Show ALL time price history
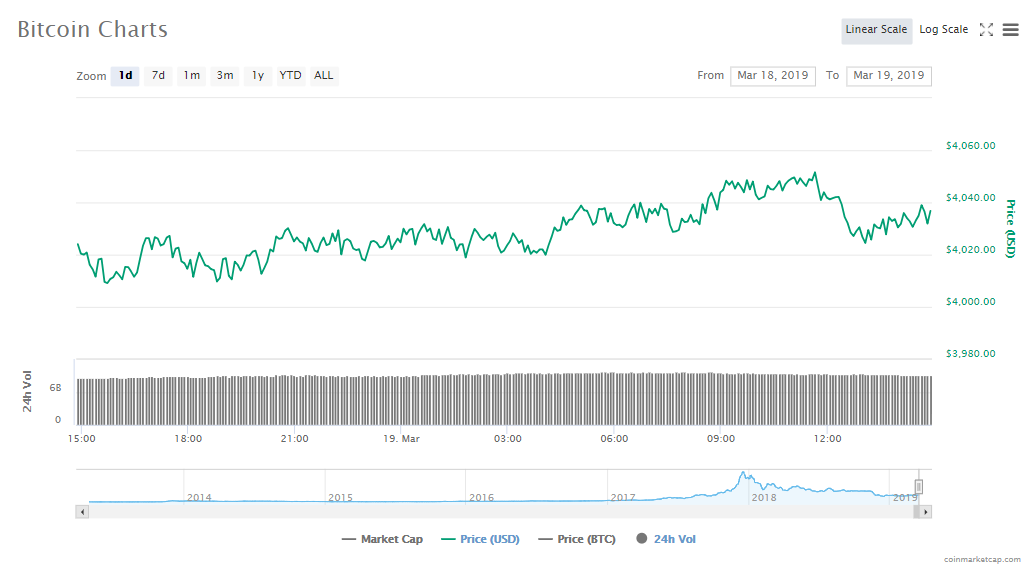 (x=324, y=76)
